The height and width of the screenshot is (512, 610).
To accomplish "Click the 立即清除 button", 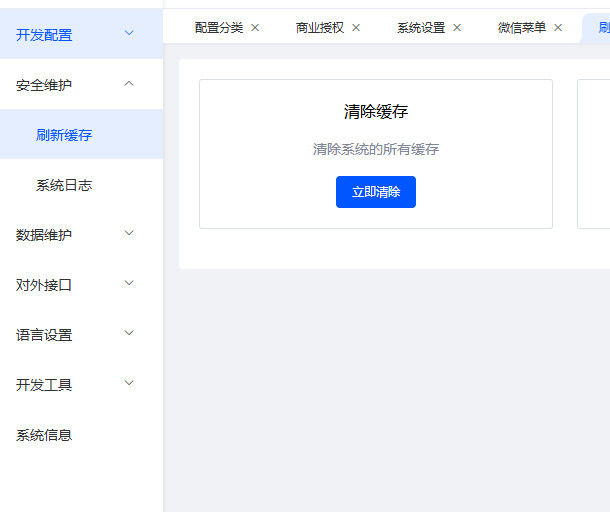I will coord(375,192).
